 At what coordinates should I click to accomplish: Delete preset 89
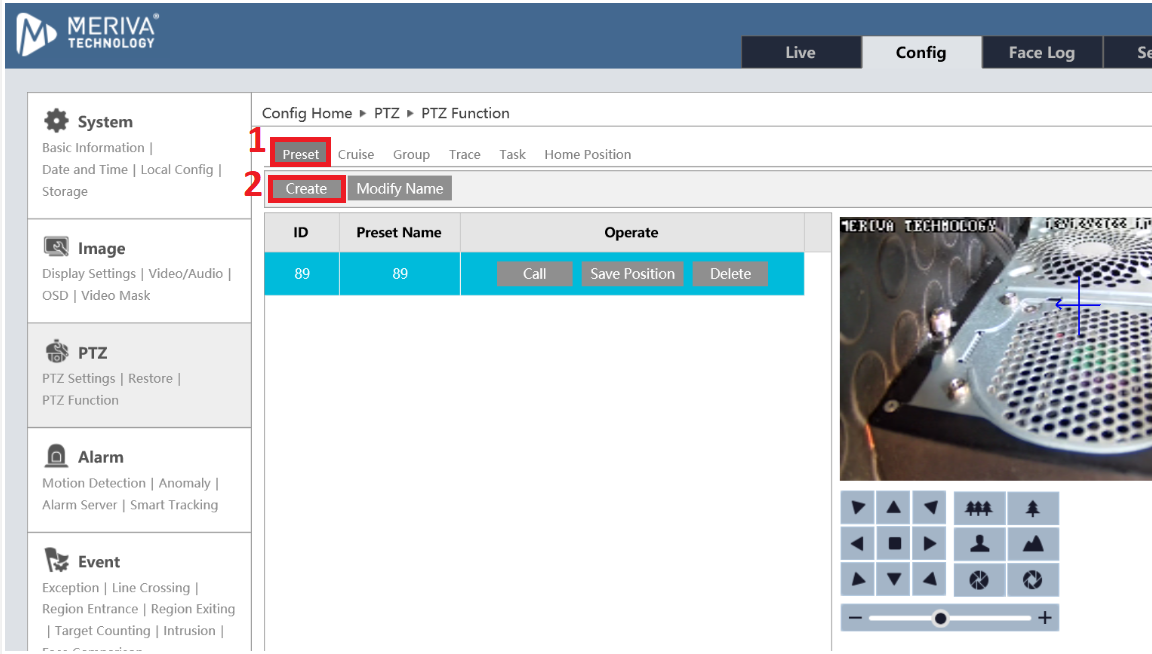(x=730, y=274)
